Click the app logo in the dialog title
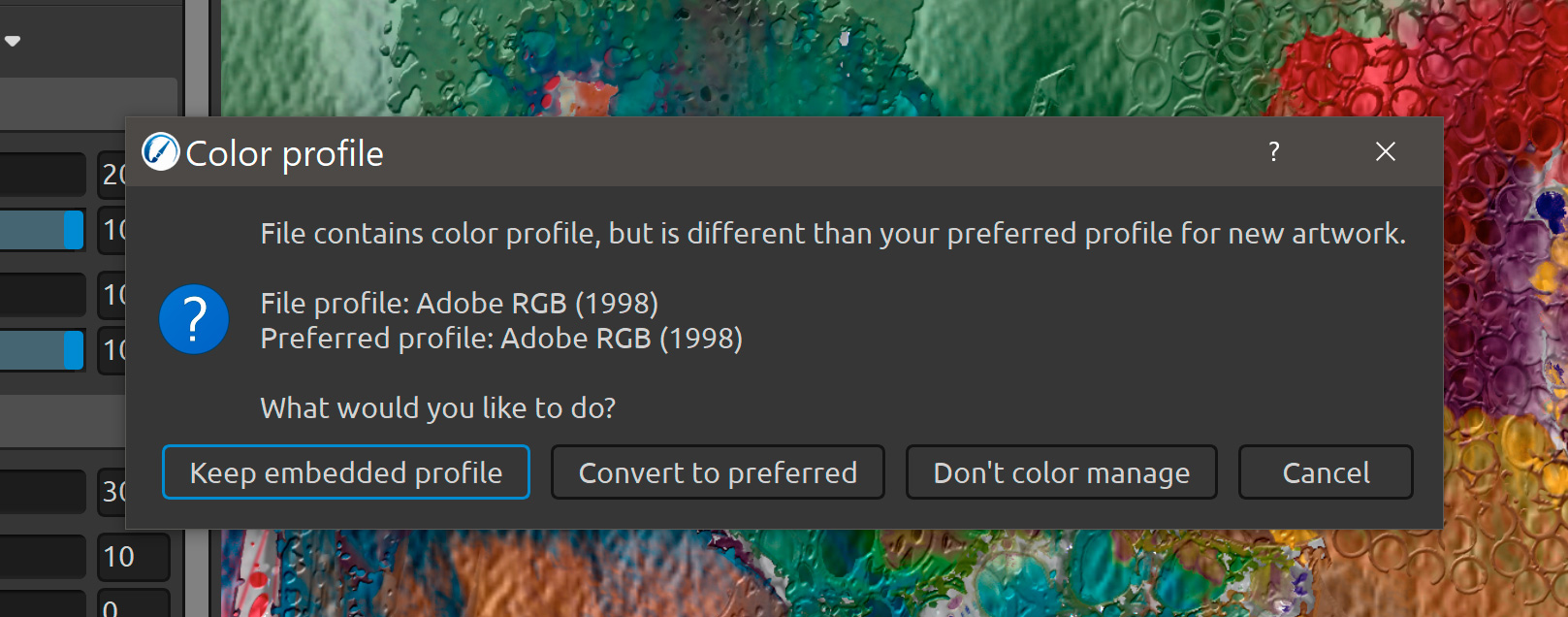 pyautogui.click(x=161, y=151)
